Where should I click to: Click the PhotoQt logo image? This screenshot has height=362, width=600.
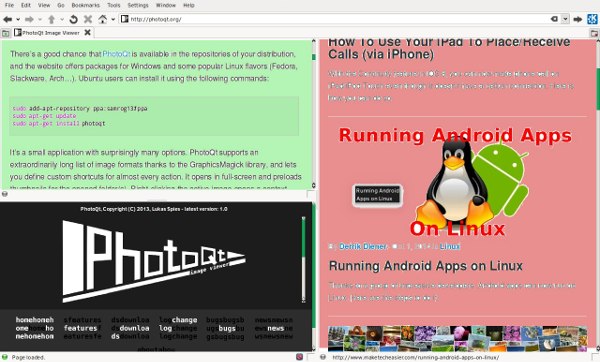(154, 261)
